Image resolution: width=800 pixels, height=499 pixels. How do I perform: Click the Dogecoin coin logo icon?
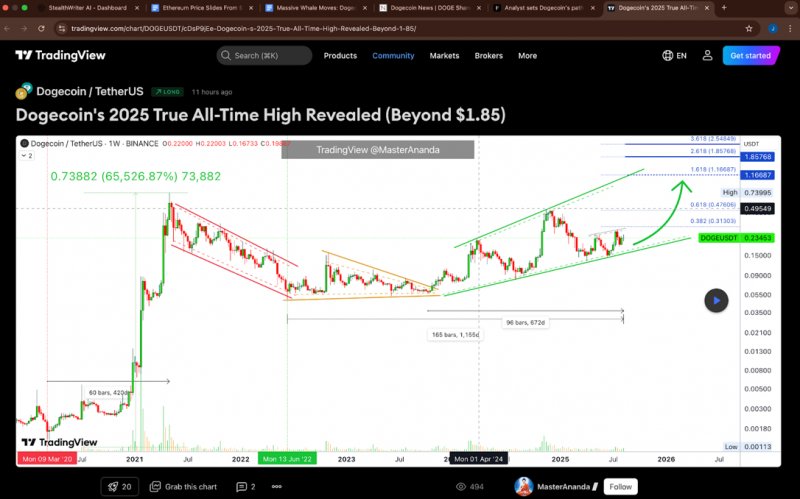(23, 91)
